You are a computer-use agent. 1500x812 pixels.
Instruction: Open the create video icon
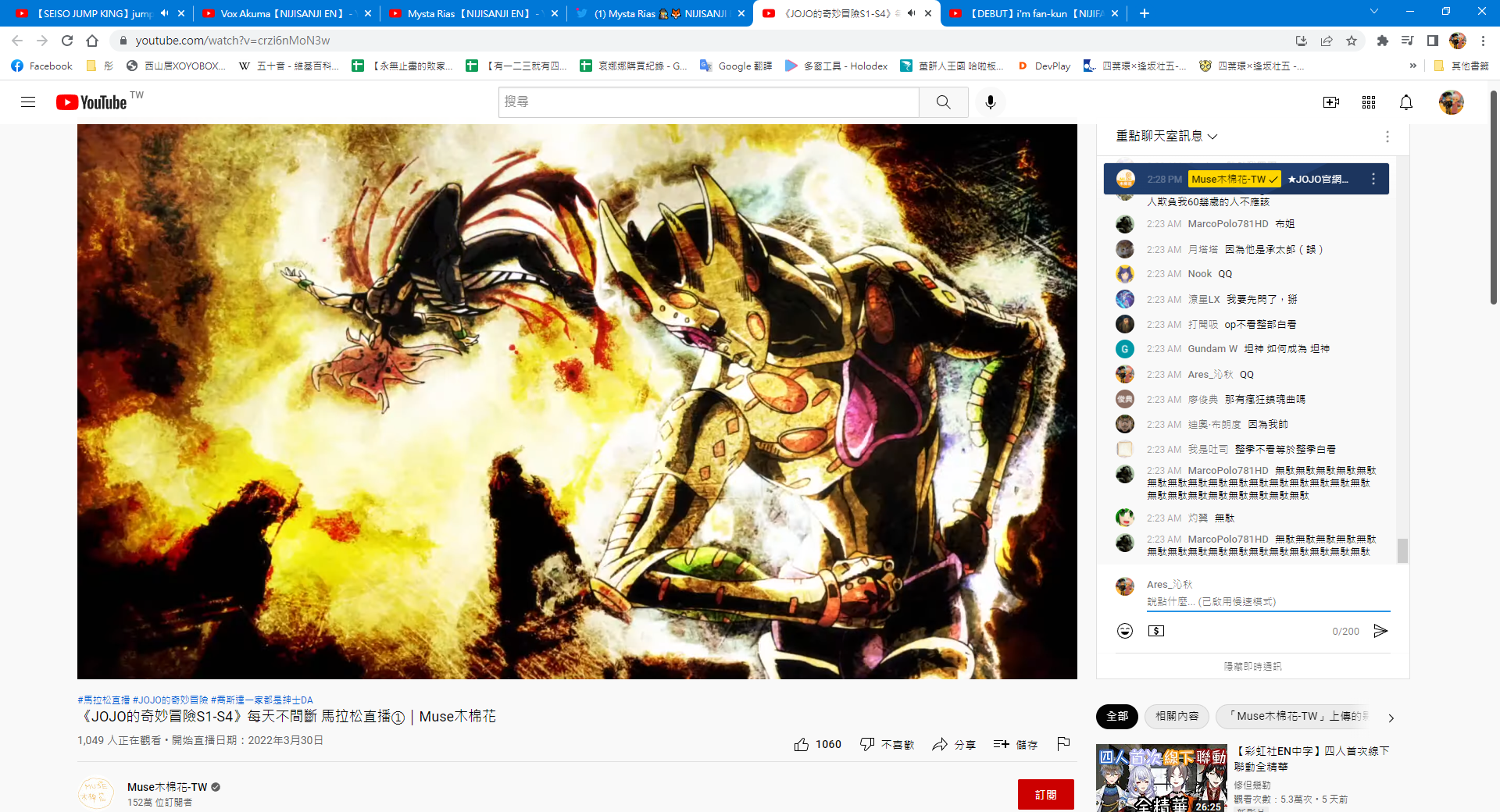[x=1331, y=102]
